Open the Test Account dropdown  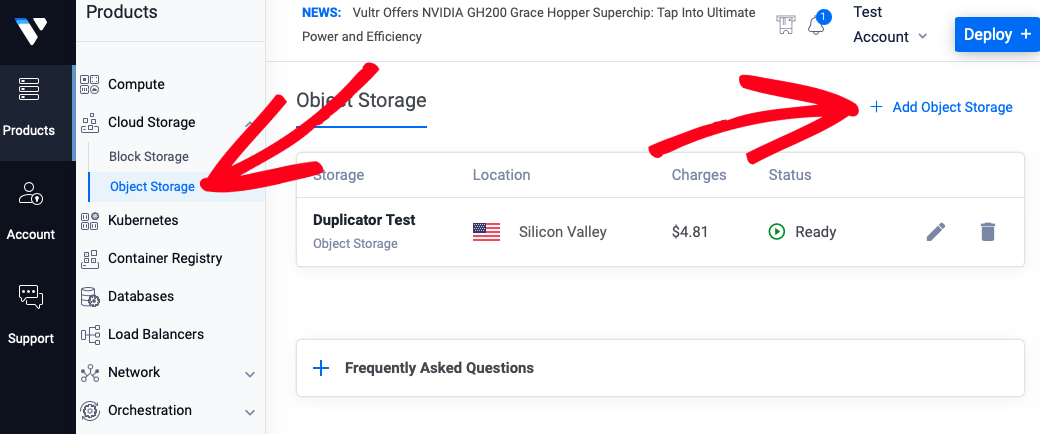point(890,25)
